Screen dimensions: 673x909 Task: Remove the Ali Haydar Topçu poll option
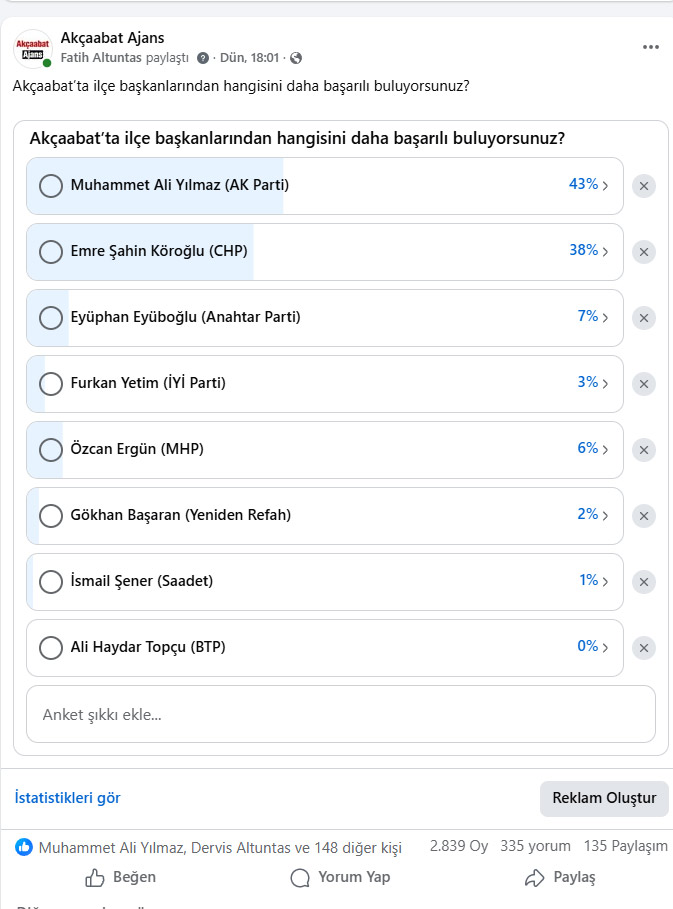(645, 648)
